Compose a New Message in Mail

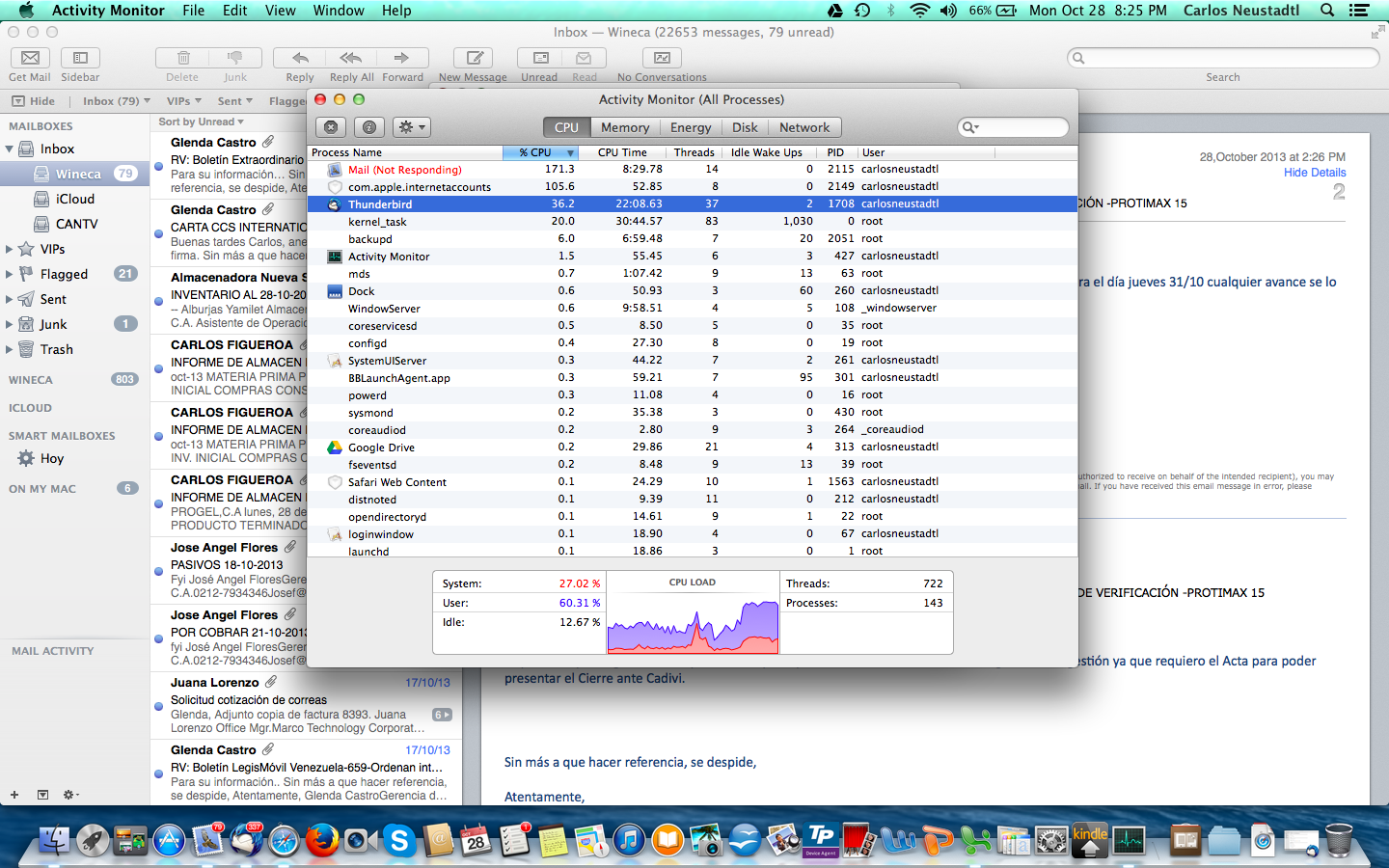tap(473, 58)
